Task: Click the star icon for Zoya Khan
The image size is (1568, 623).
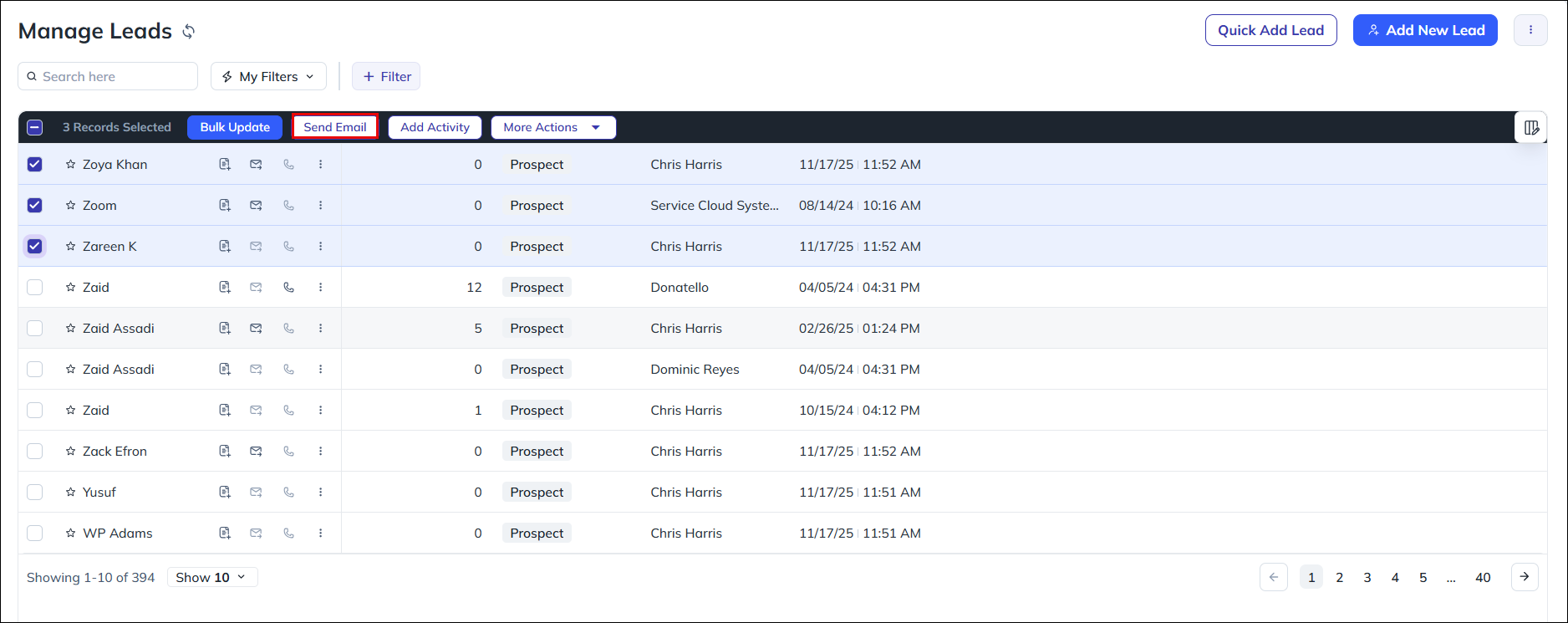Action: (71, 165)
